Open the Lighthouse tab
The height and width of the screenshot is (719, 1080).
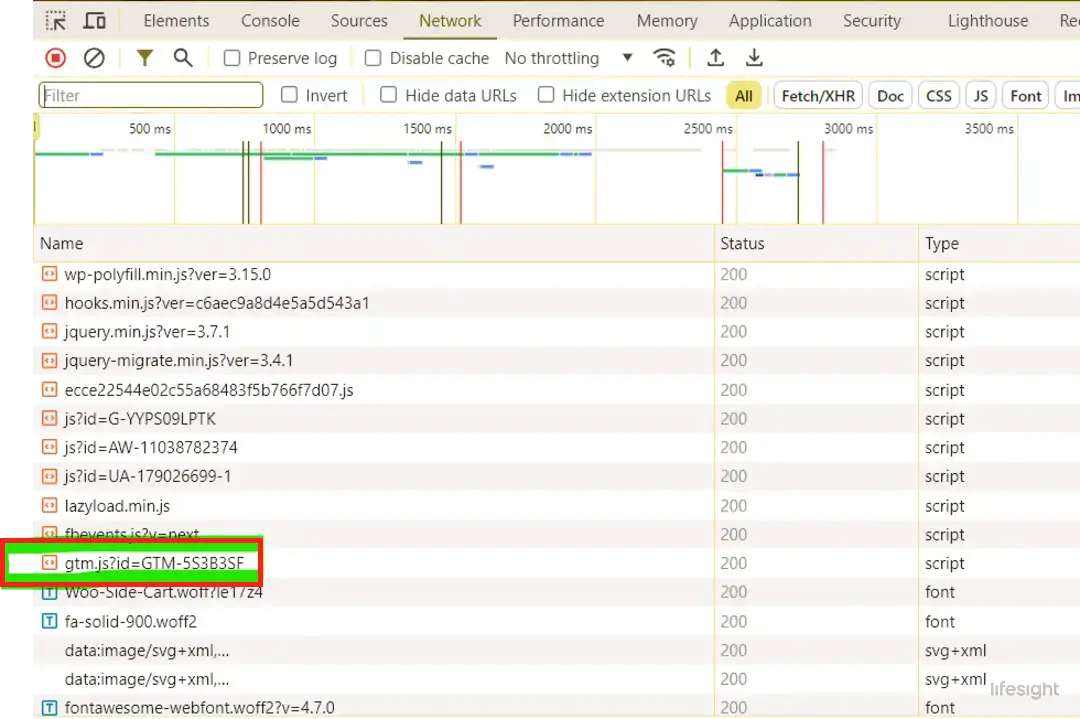tap(988, 21)
